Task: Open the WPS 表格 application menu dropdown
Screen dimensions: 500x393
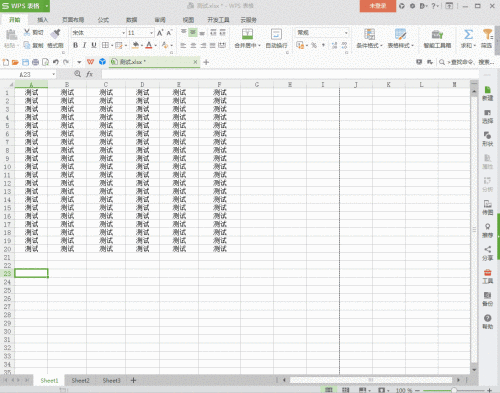Action: pyautogui.click(x=47, y=6)
